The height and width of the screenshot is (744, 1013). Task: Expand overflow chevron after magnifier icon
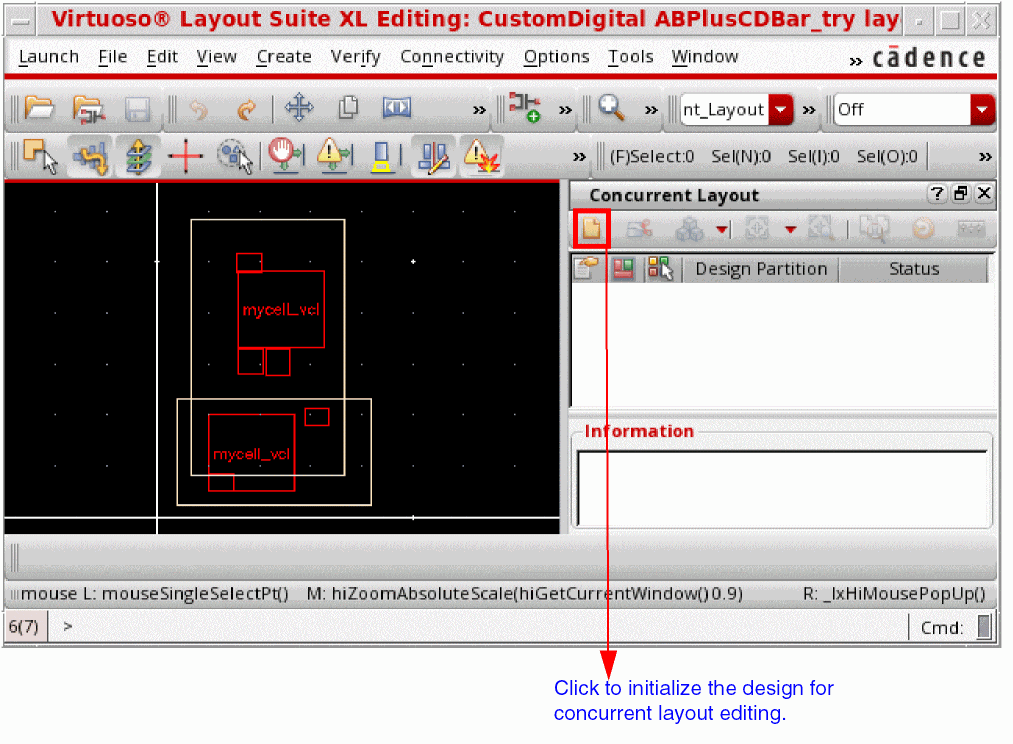click(651, 110)
